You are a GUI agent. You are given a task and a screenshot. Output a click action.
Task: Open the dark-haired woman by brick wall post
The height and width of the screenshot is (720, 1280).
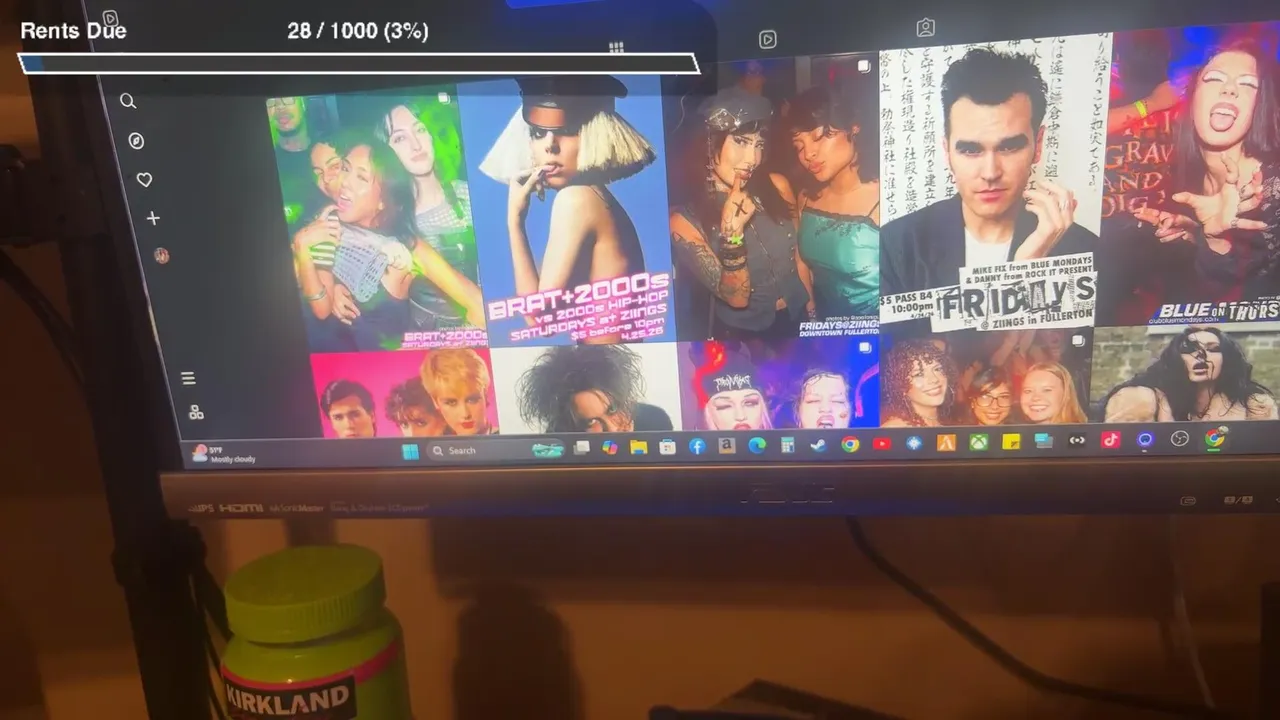pyautogui.click(x=1185, y=374)
